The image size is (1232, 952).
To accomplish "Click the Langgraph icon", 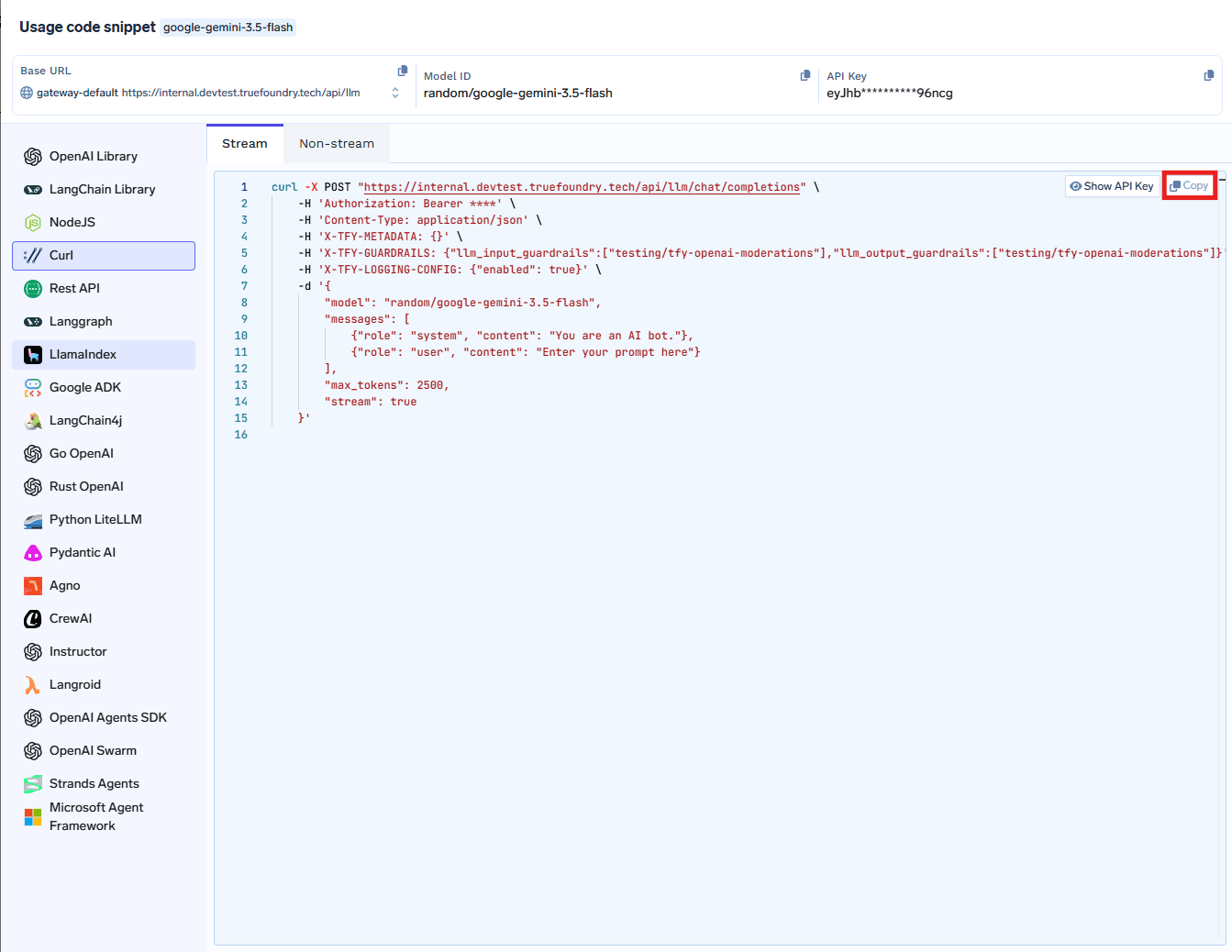I will pos(33,322).
